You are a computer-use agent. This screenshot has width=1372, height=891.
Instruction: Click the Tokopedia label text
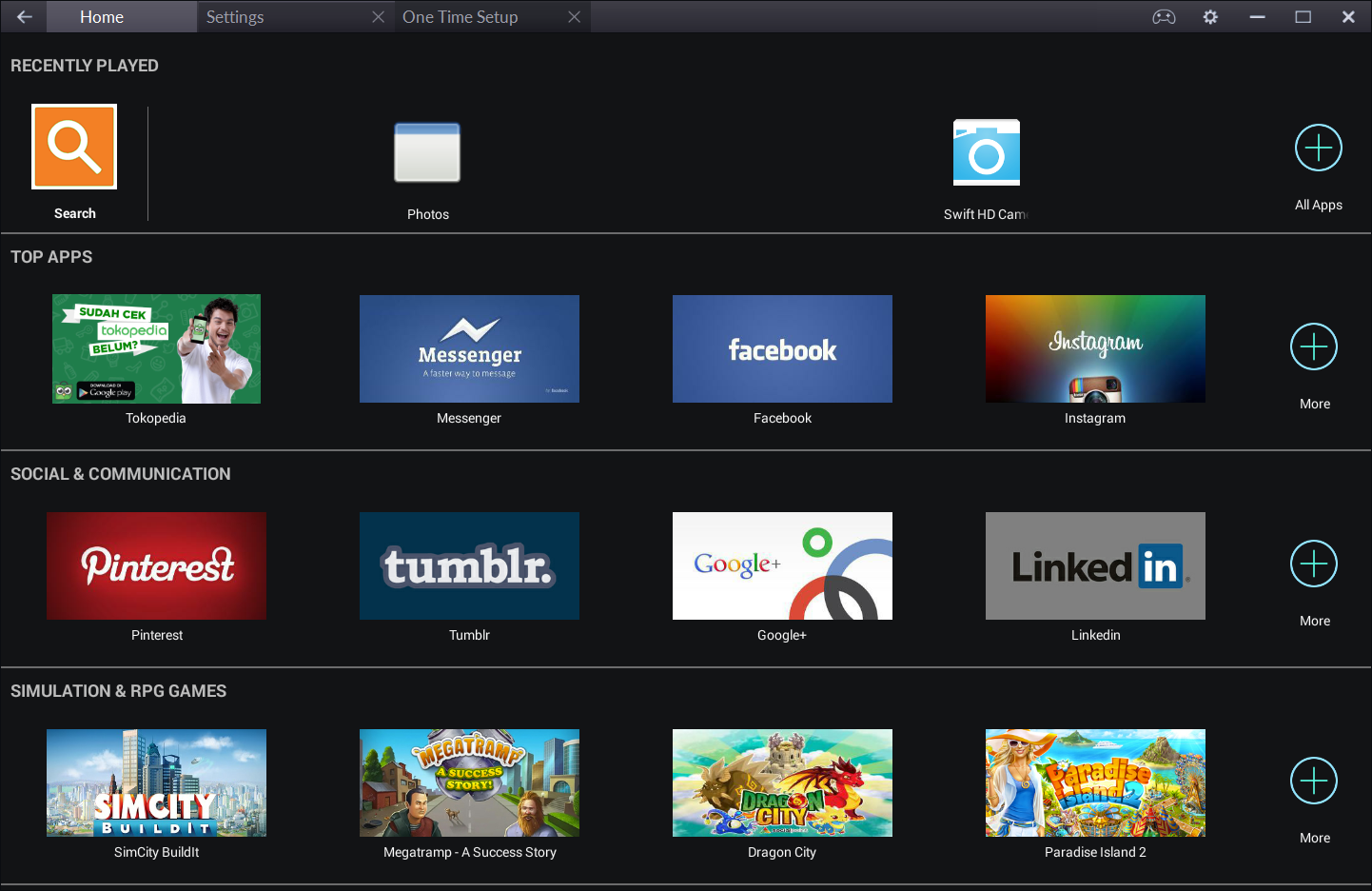[156, 418]
